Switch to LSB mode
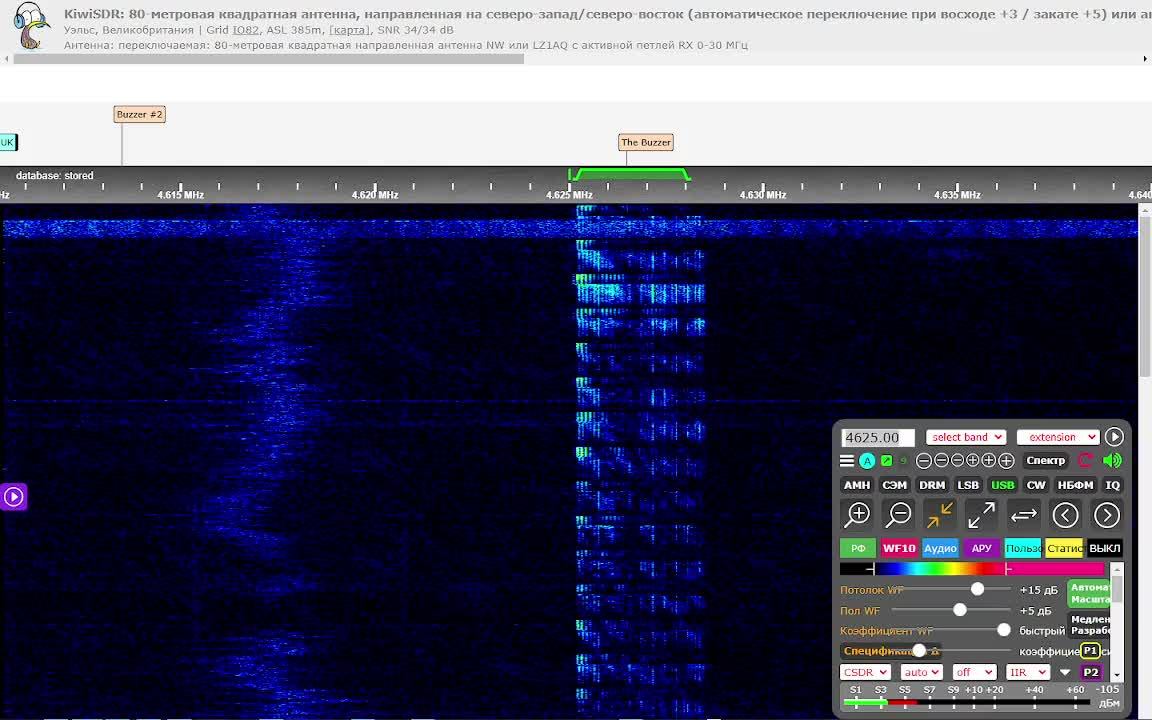The width and height of the screenshot is (1152, 720). coord(968,485)
